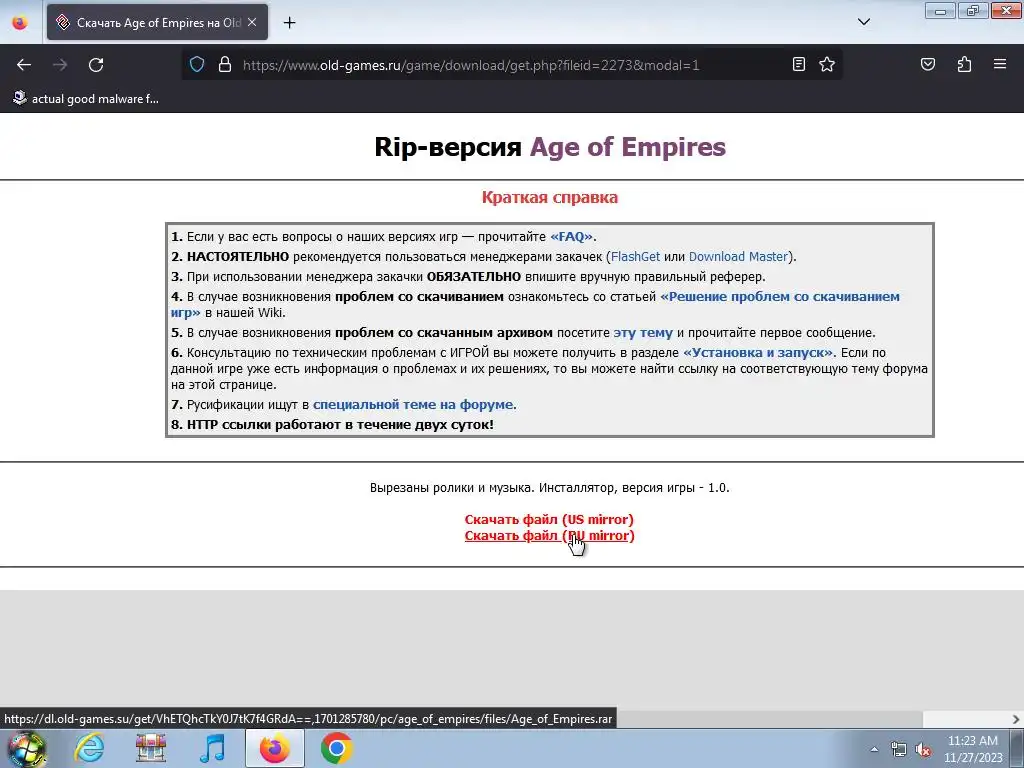
Task: Open the Download Master link
Action: [x=738, y=257]
